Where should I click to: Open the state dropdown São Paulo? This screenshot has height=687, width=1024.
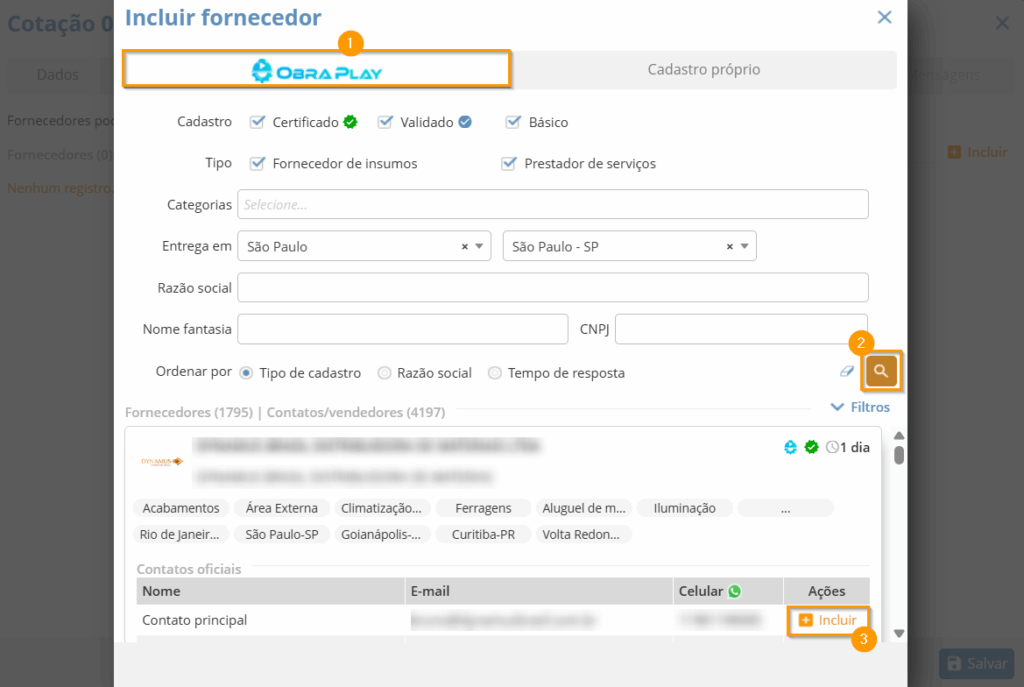coord(479,247)
